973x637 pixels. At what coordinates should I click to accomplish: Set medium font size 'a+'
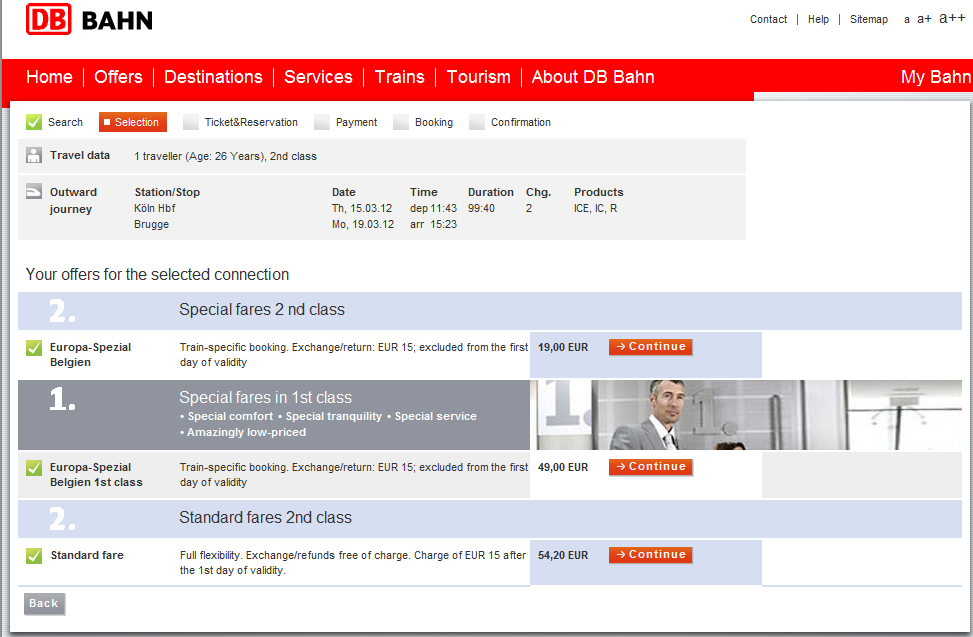click(924, 19)
